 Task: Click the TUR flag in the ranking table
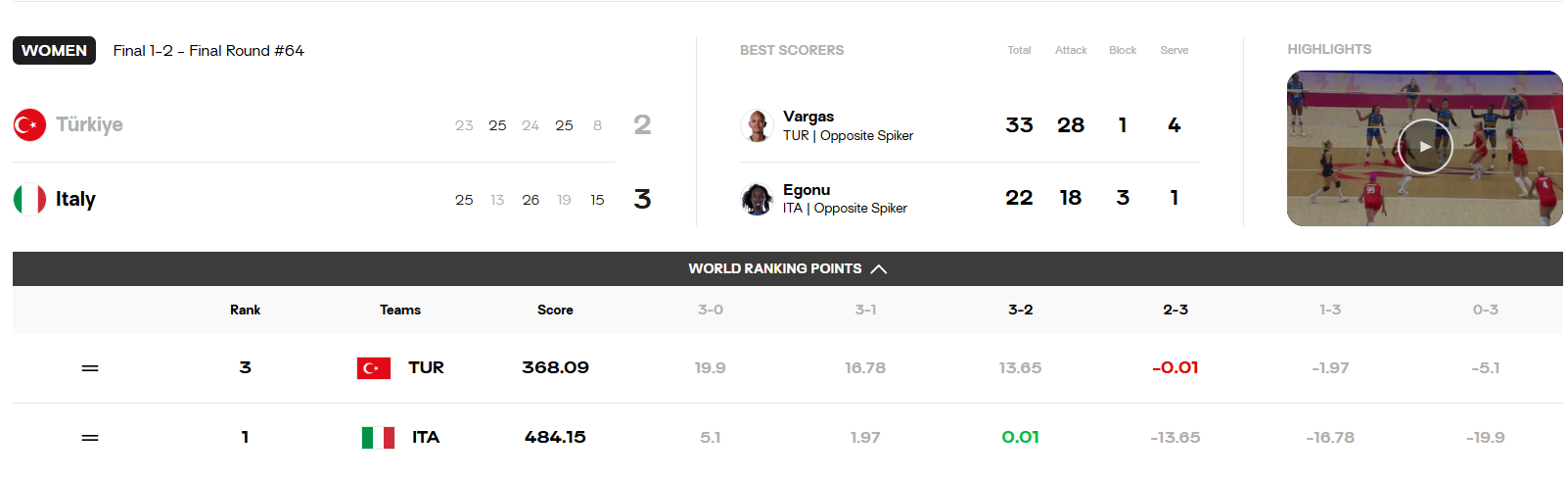pos(374,368)
